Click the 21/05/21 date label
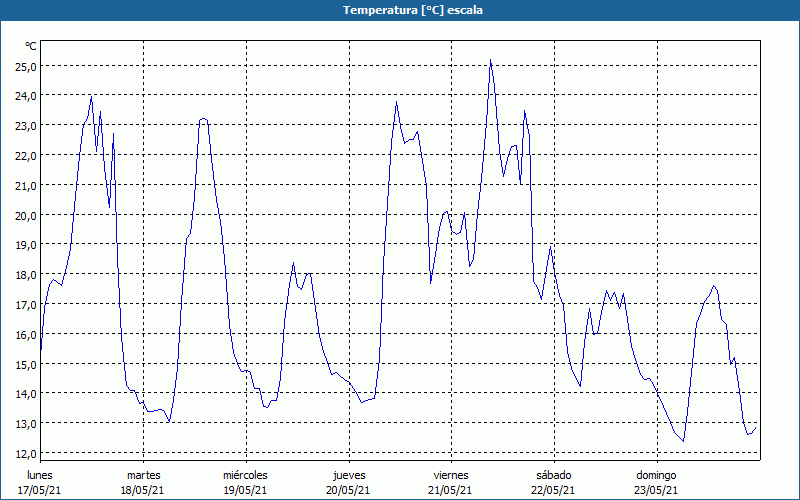This screenshot has height=500, width=800. 451,490
